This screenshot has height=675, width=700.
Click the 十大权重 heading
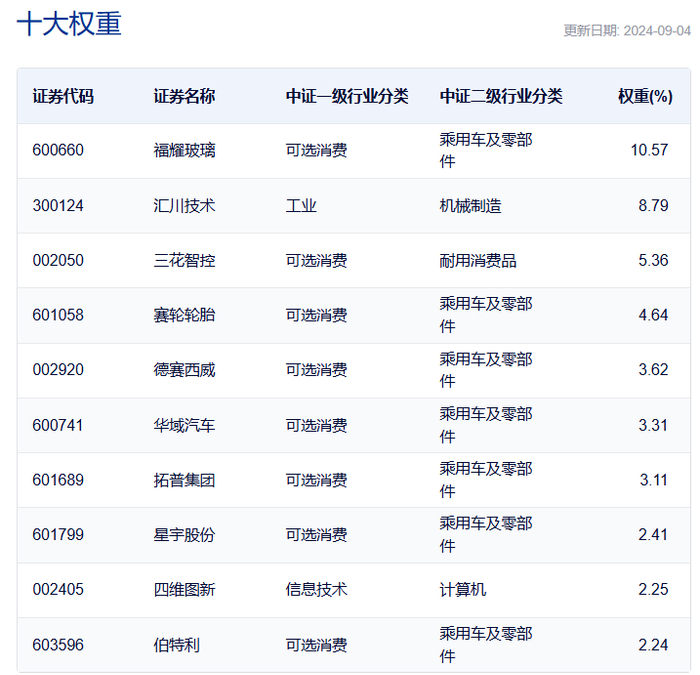coord(69,23)
